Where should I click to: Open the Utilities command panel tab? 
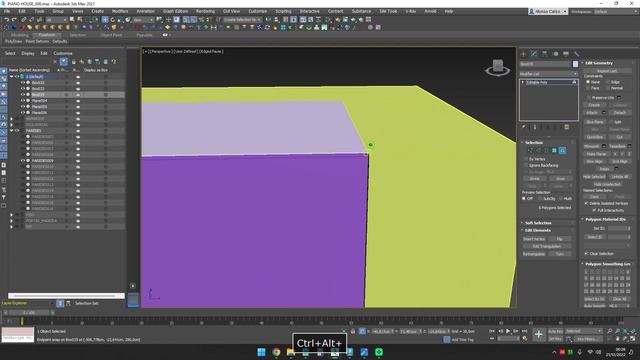(576, 54)
